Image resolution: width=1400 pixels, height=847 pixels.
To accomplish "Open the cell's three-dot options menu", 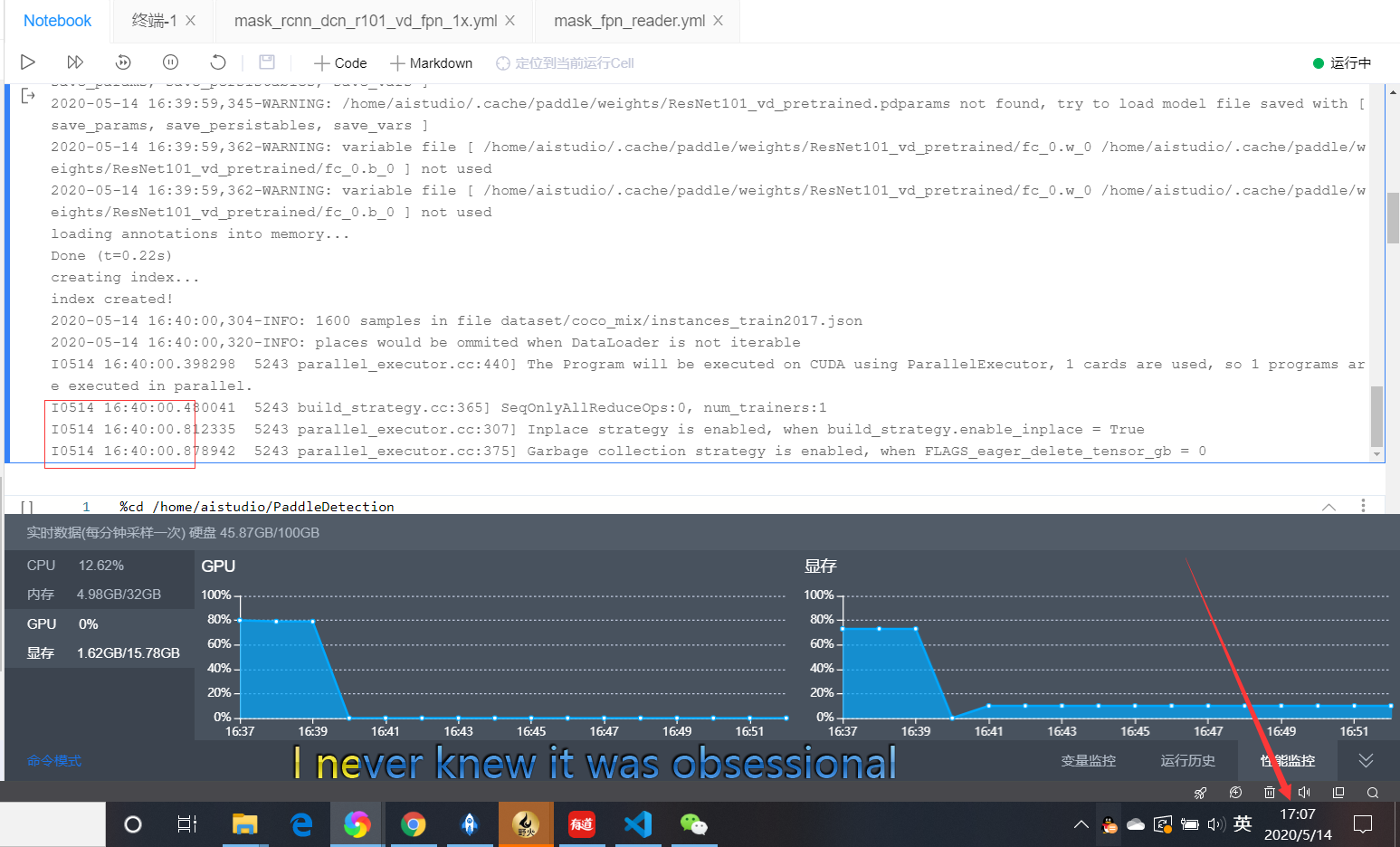I will pos(1363,506).
